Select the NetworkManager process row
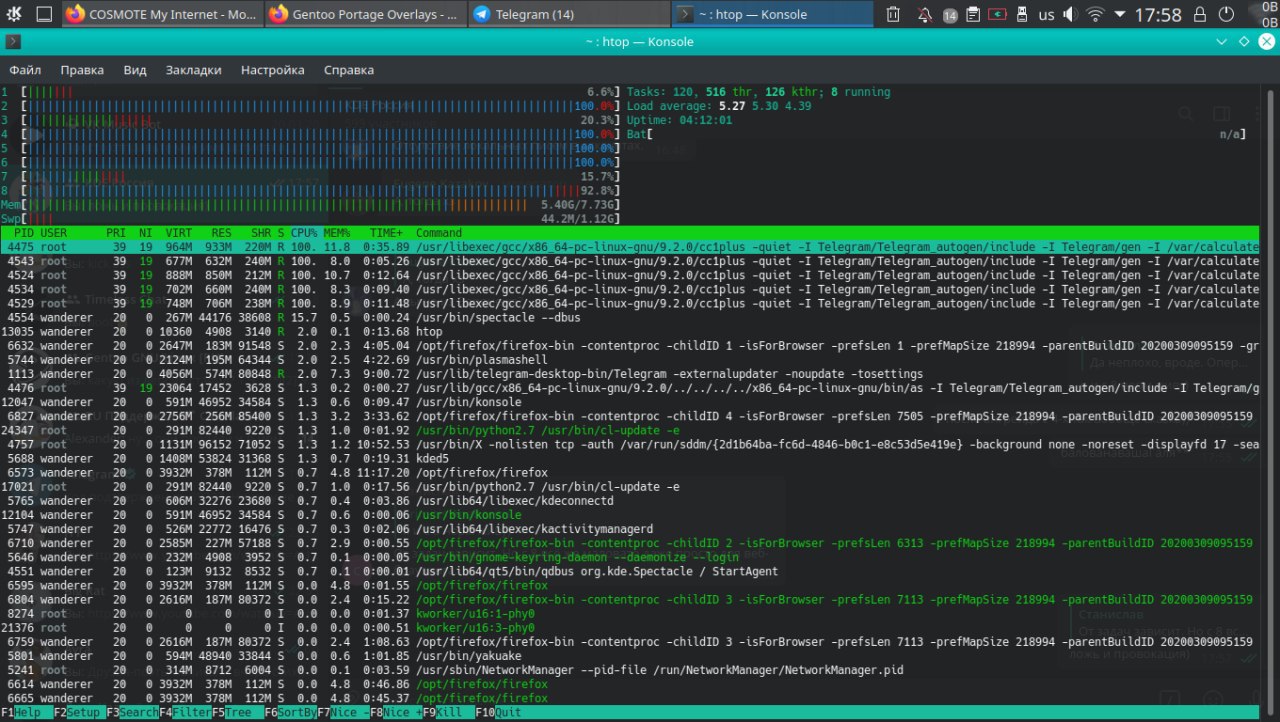Image resolution: width=1280 pixels, height=722 pixels. coord(630,670)
